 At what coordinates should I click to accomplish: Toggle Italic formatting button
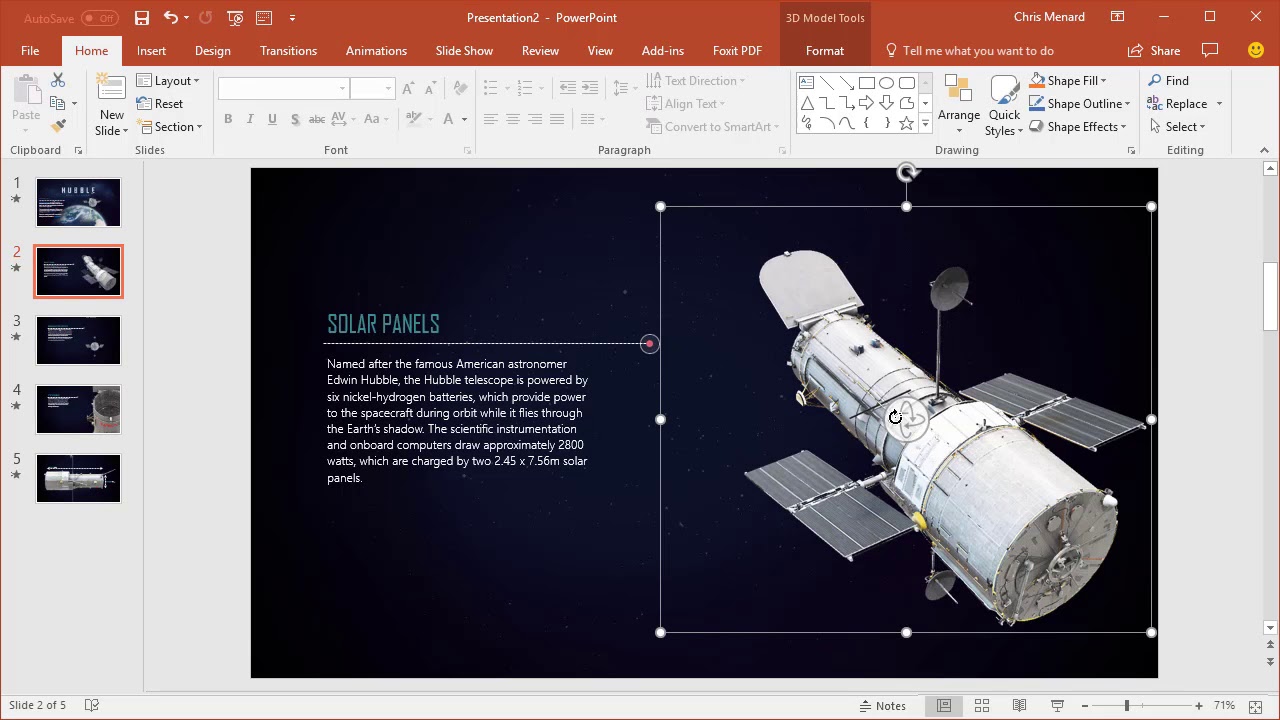(250, 119)
